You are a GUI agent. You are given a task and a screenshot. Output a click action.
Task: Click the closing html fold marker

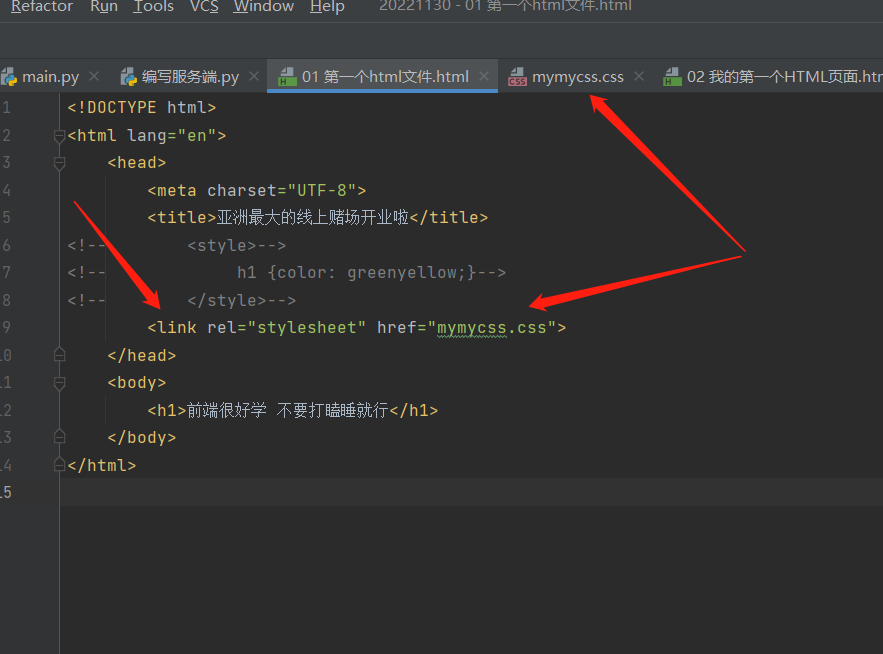pyautogui.click(x=59, y=465)
